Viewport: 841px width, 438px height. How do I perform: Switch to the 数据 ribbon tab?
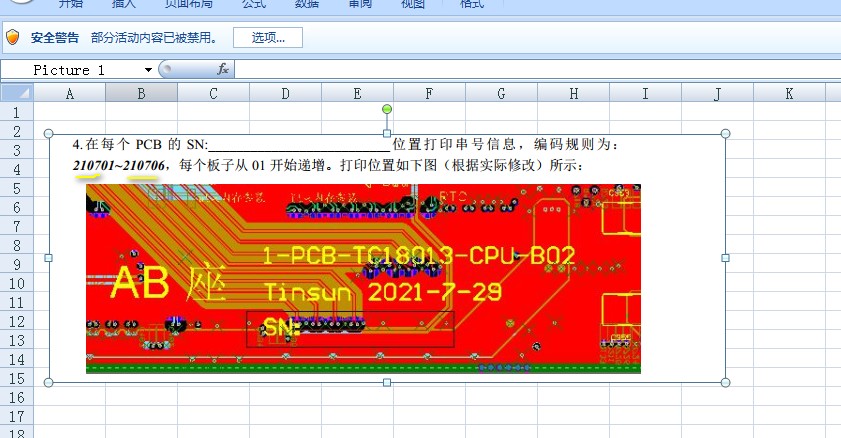pos(307,3)
